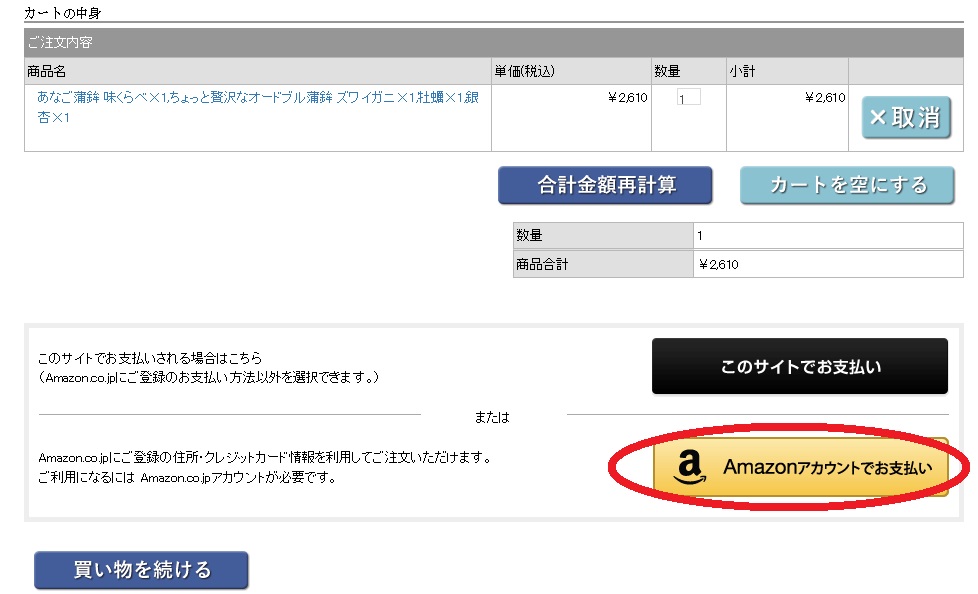Select the ¥2,610 unit price cell
Screen dimensions: 978x594
pos(571,118)
